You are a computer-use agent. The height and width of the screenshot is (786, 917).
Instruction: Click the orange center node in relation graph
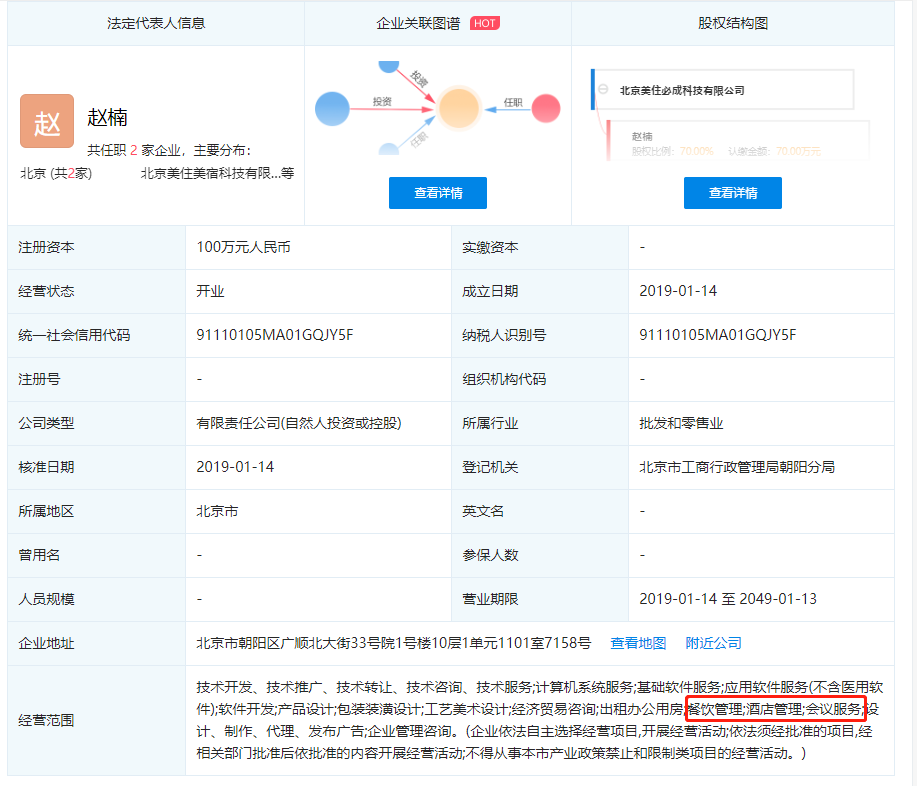pos(458,108)
